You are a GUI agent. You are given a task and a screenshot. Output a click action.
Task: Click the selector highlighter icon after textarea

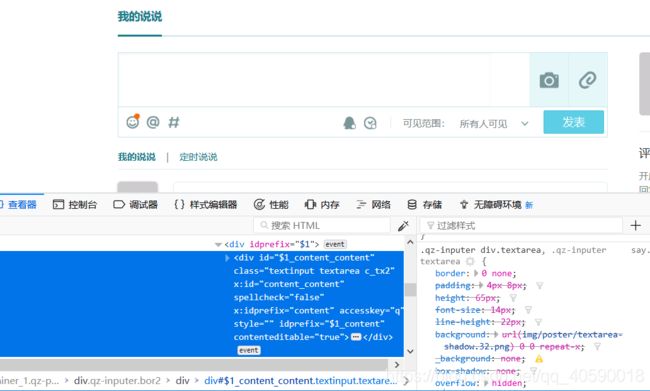[470, 262]
